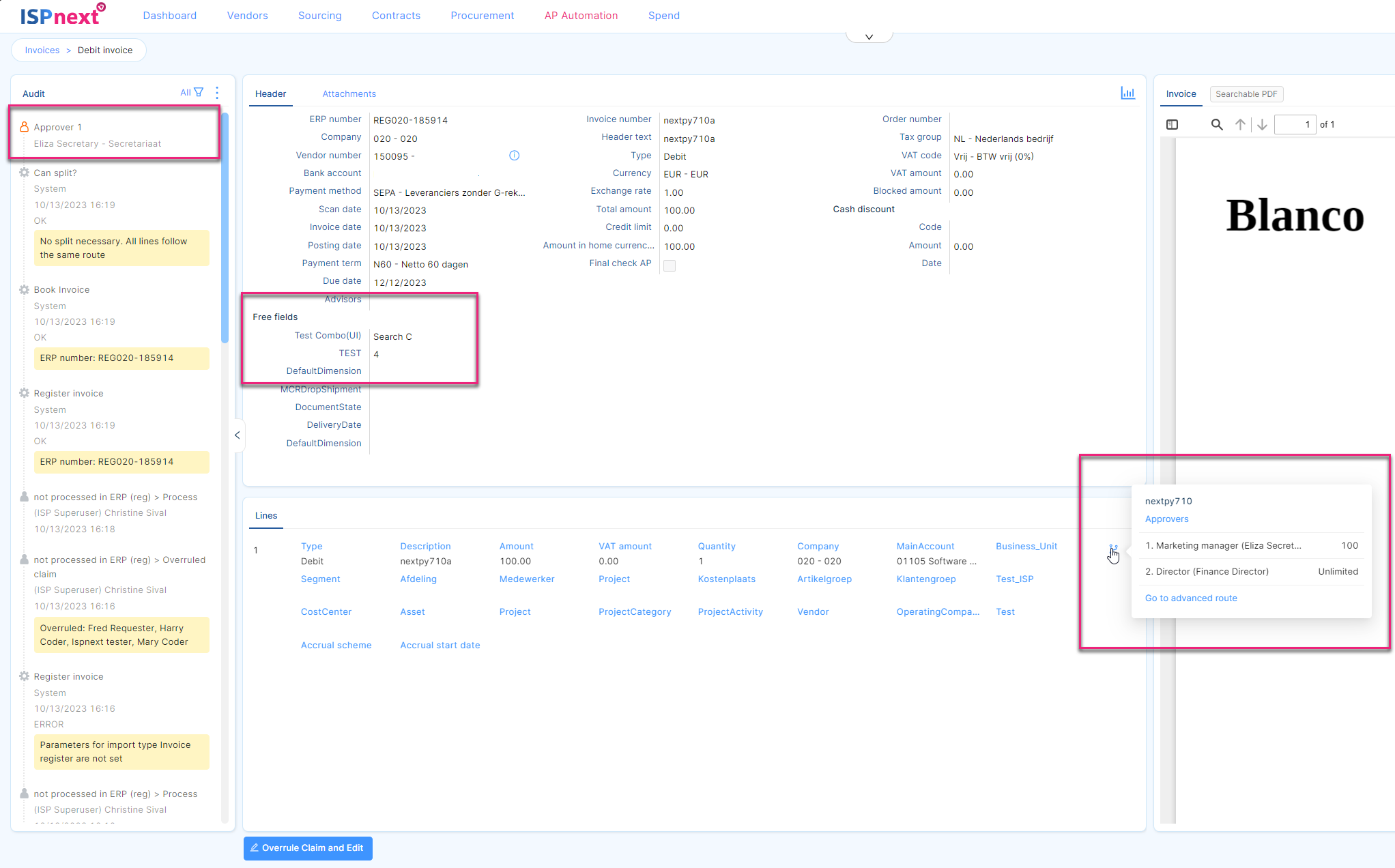Expand the top navigation chevron
The width and height of the screenshot is (1395, 868).
click(869, 37)
